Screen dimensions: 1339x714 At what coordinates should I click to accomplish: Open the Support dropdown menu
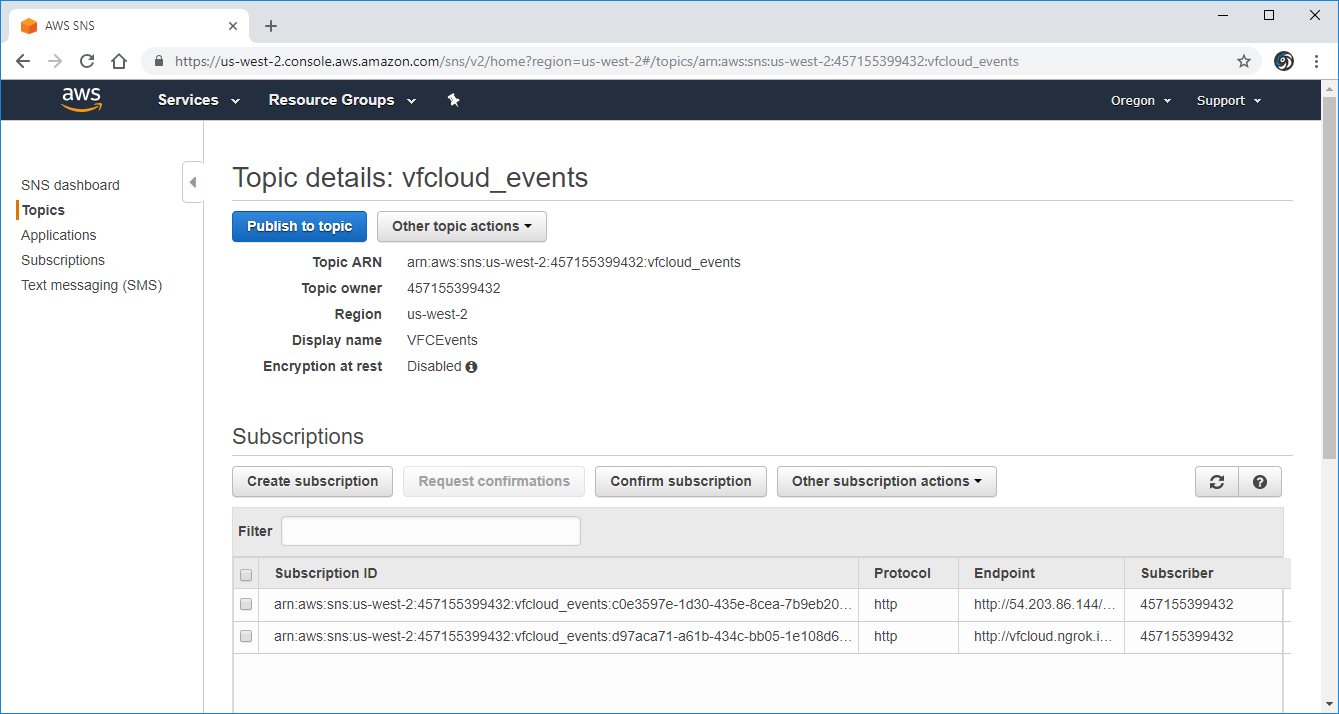pos(1229,101)
